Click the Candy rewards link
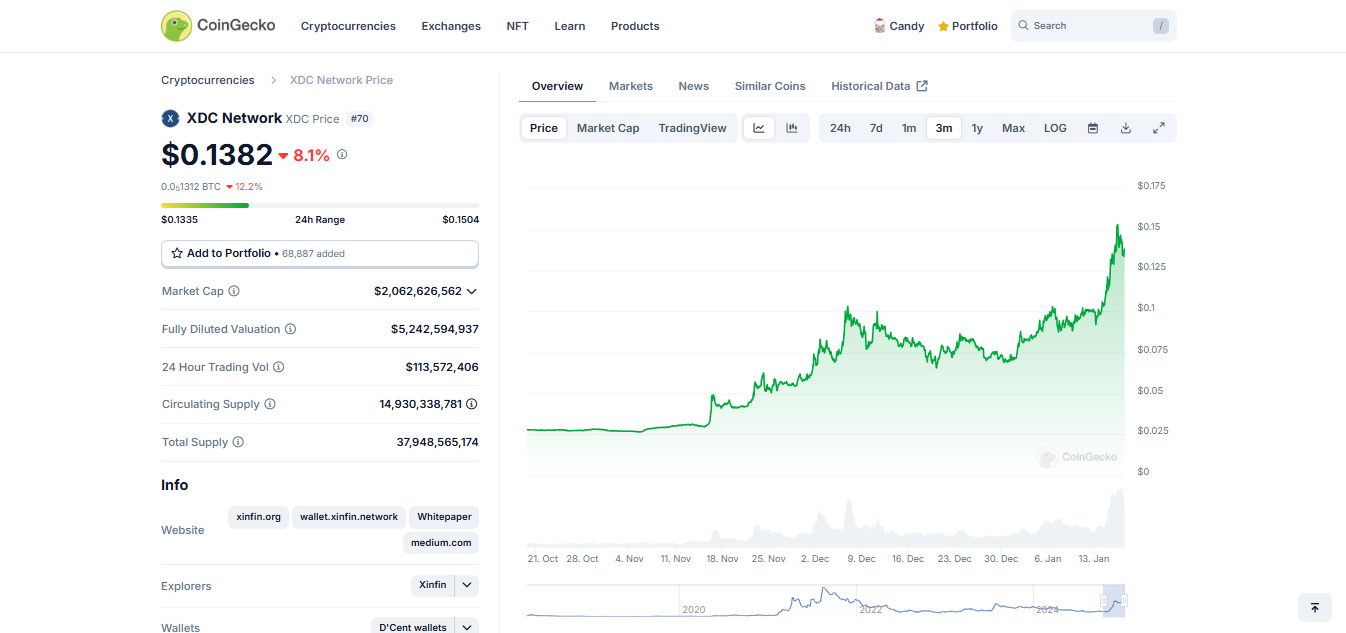Screen dimensions: 1346x633 click(898, 26)
